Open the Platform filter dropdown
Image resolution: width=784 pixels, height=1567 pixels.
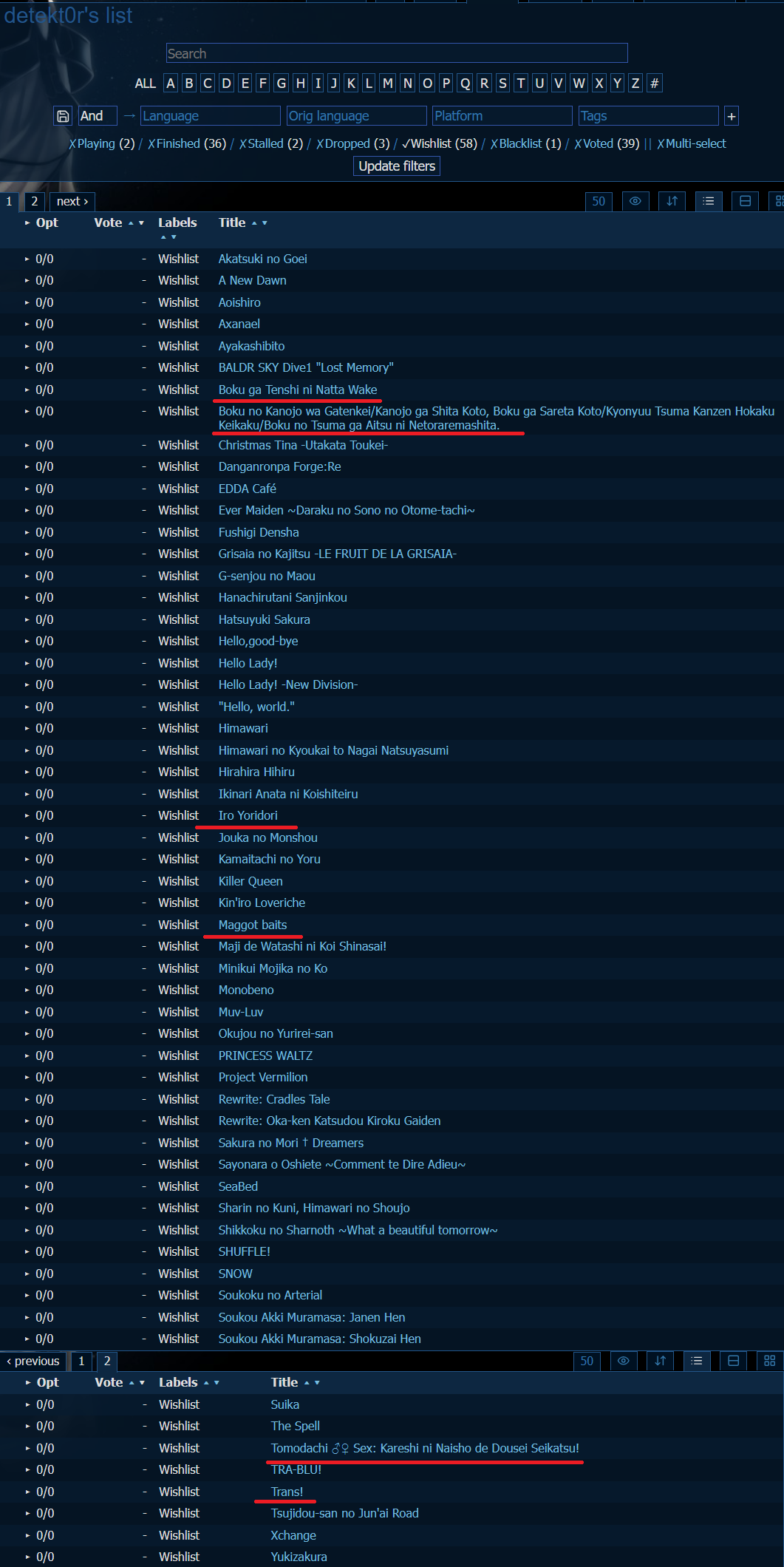tap(502, 116)
